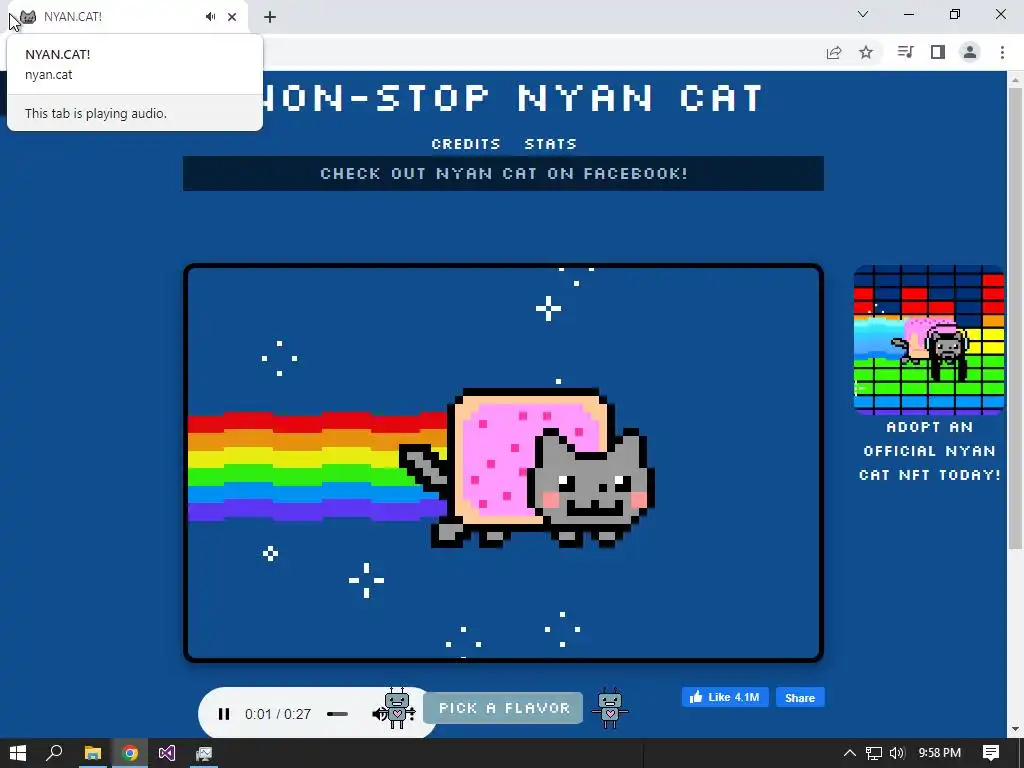Expand the tab search dropdown arrow
This screenshot has width=1024, height=768.
tap(863, 14)
